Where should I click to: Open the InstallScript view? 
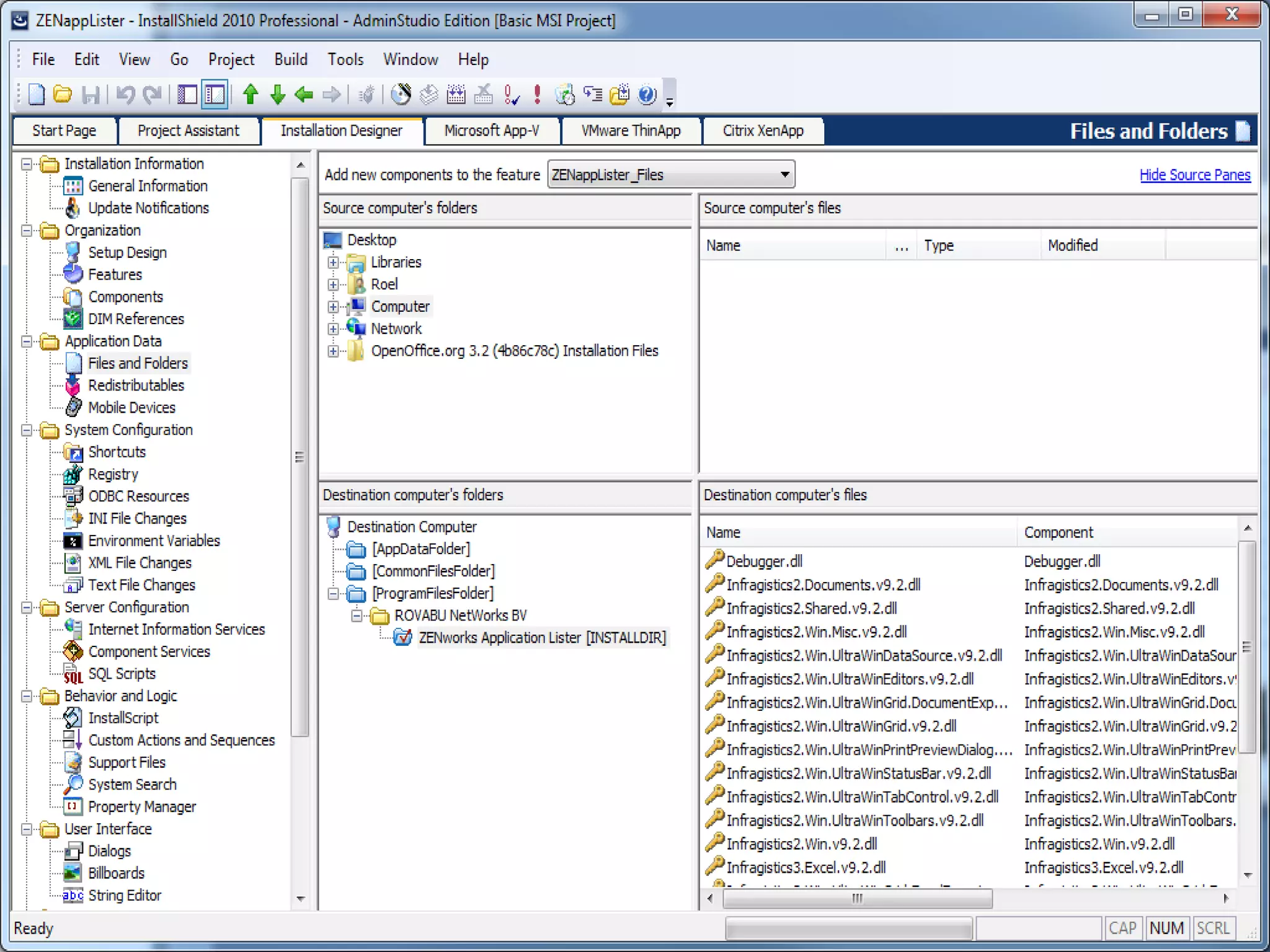[123, 718]
